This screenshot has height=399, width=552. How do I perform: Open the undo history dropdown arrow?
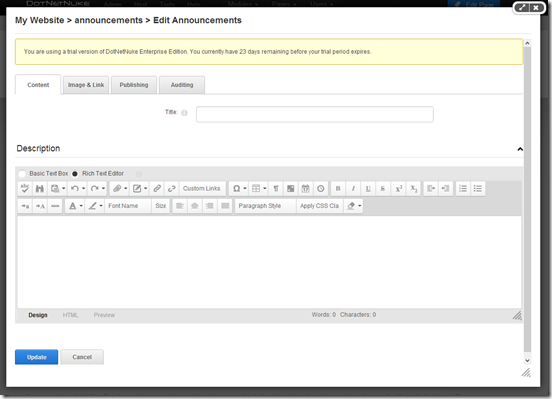pos(83,188)
